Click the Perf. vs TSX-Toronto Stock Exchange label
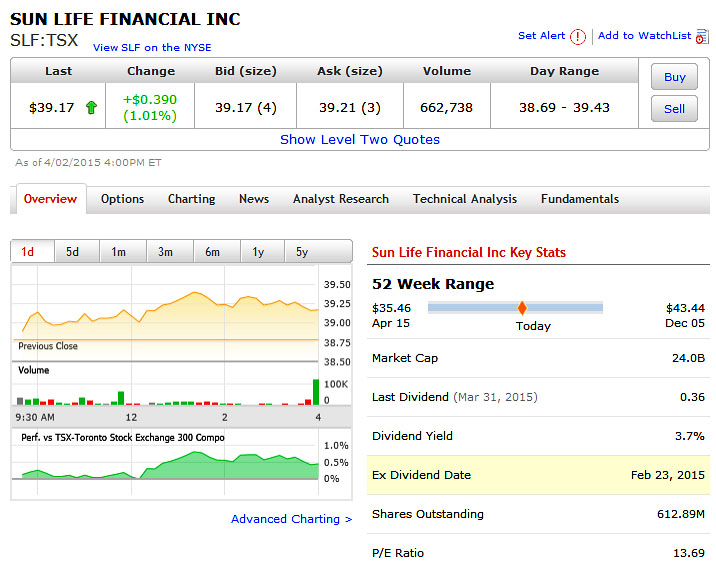716x571 pixels. tap(123, 438)
